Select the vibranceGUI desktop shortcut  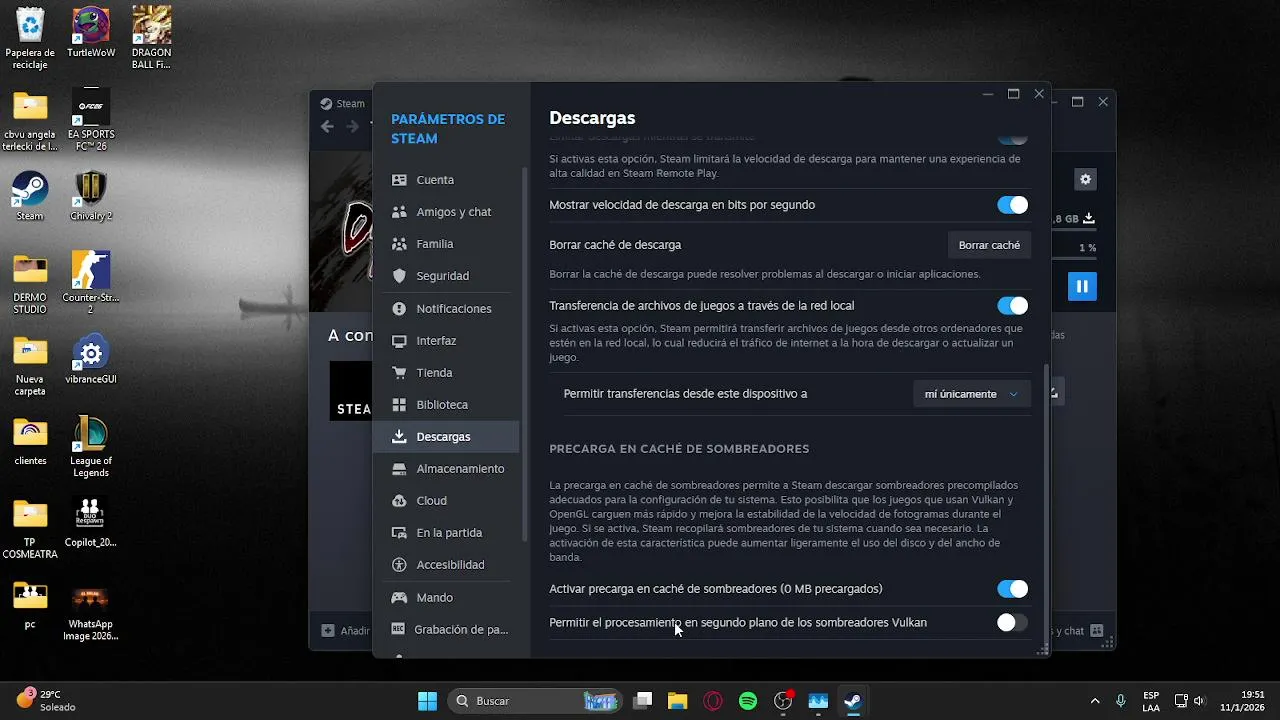click(91, 360)
